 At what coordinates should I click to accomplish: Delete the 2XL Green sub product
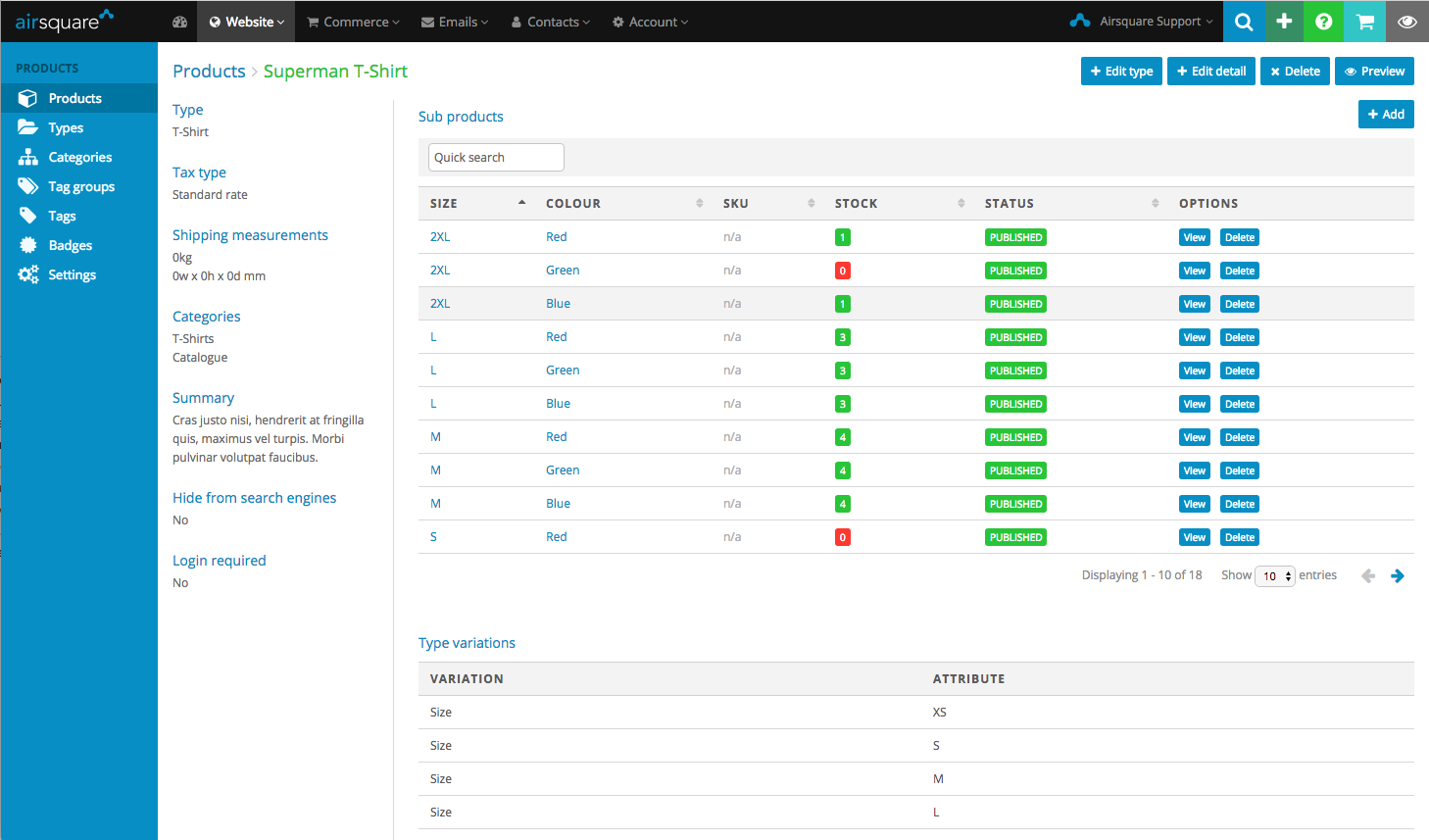(x=1239, y=272)
